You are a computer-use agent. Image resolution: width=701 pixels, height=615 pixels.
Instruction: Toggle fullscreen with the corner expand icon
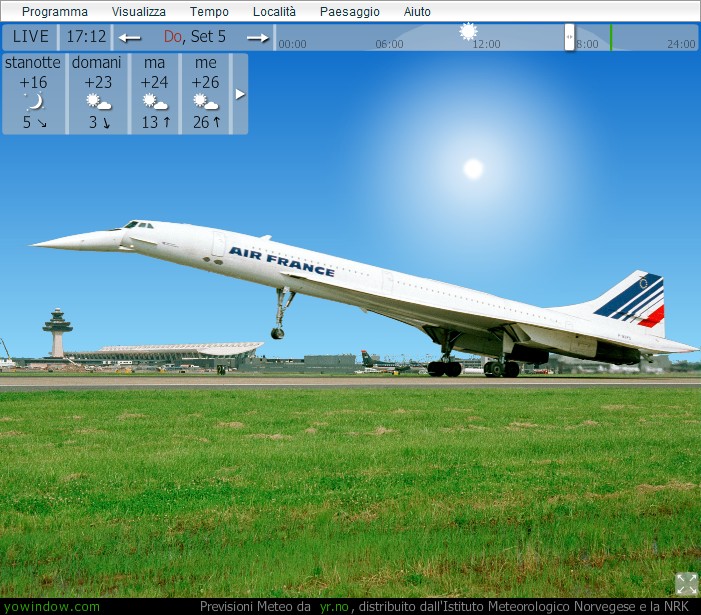pyautogui.click(x=686, y=584)
